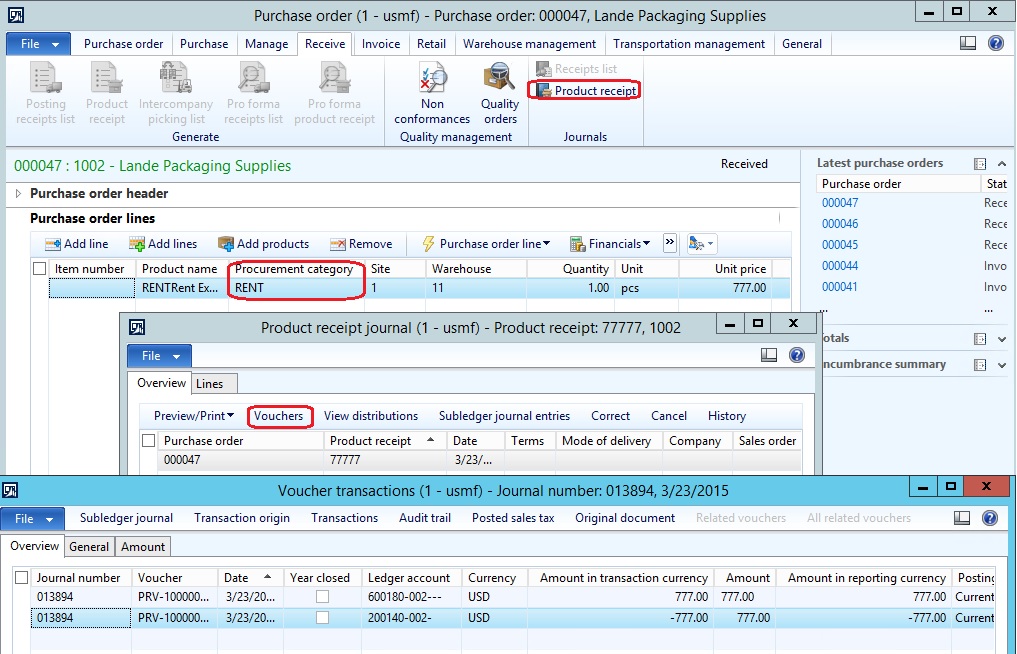
Task: Open the Preview/Print dropdown menu
Action: click(x=194, y=416)
